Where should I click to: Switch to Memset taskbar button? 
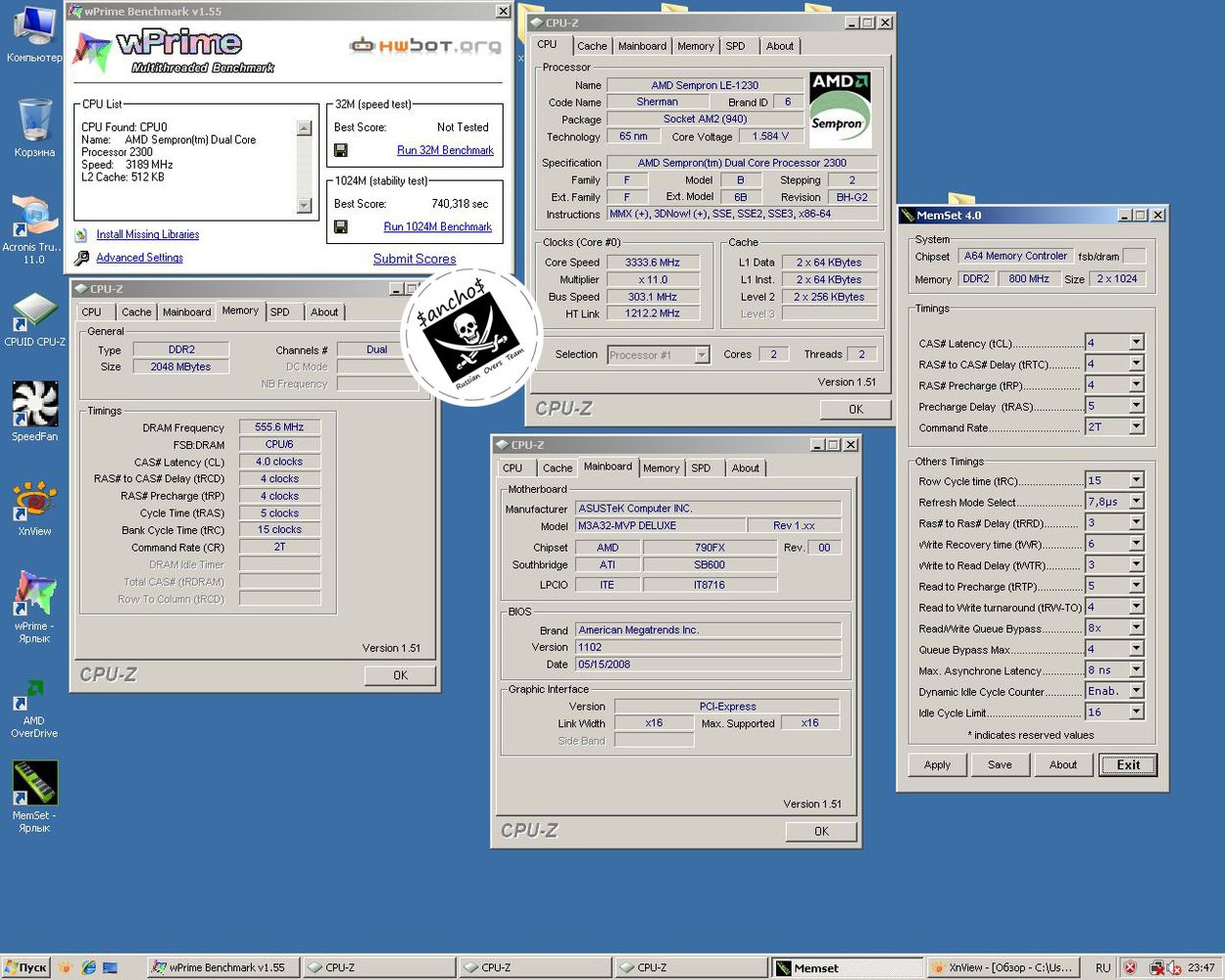tap(847, 967)
